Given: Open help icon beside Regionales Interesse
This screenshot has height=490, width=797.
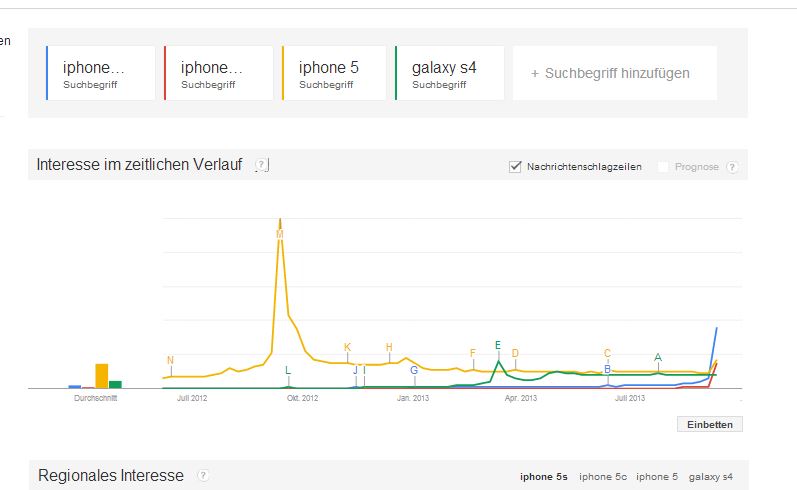Looking at the screenshot, I should [203, 476].
